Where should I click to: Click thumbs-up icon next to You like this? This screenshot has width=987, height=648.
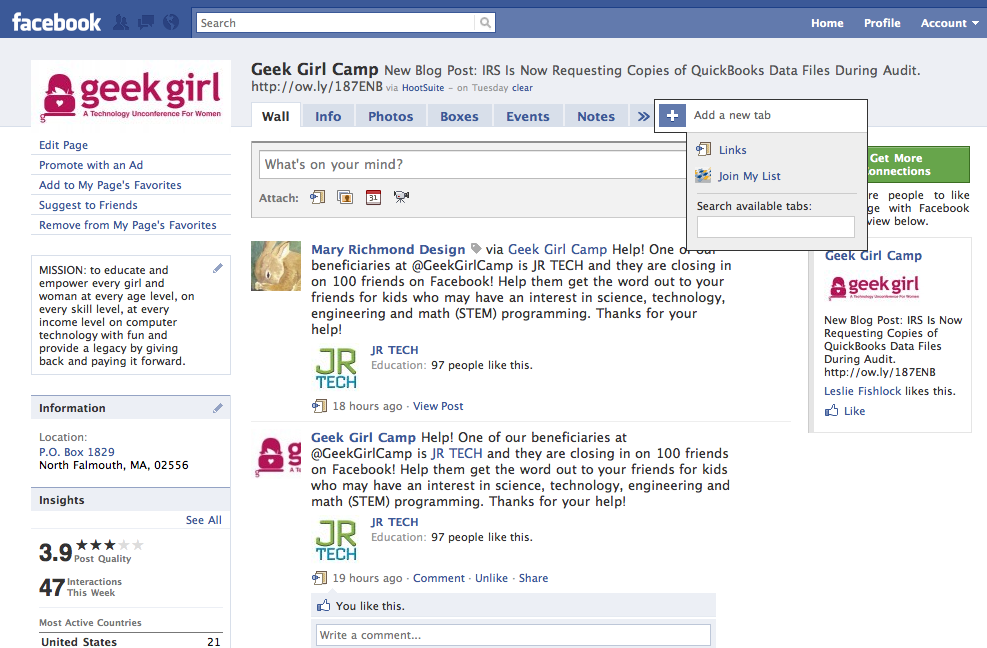point(324,606)
